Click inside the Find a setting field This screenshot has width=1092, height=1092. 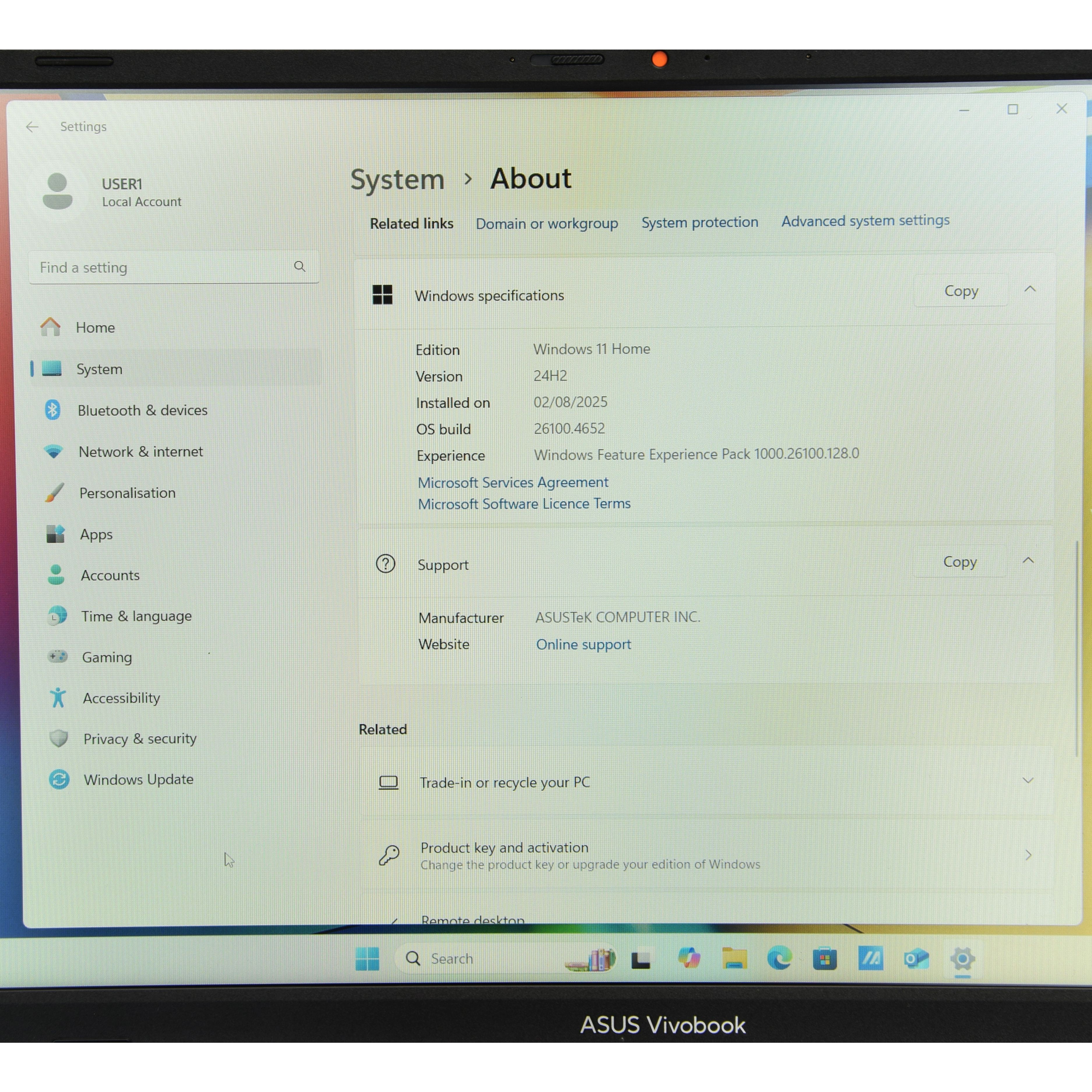(173, 267)
